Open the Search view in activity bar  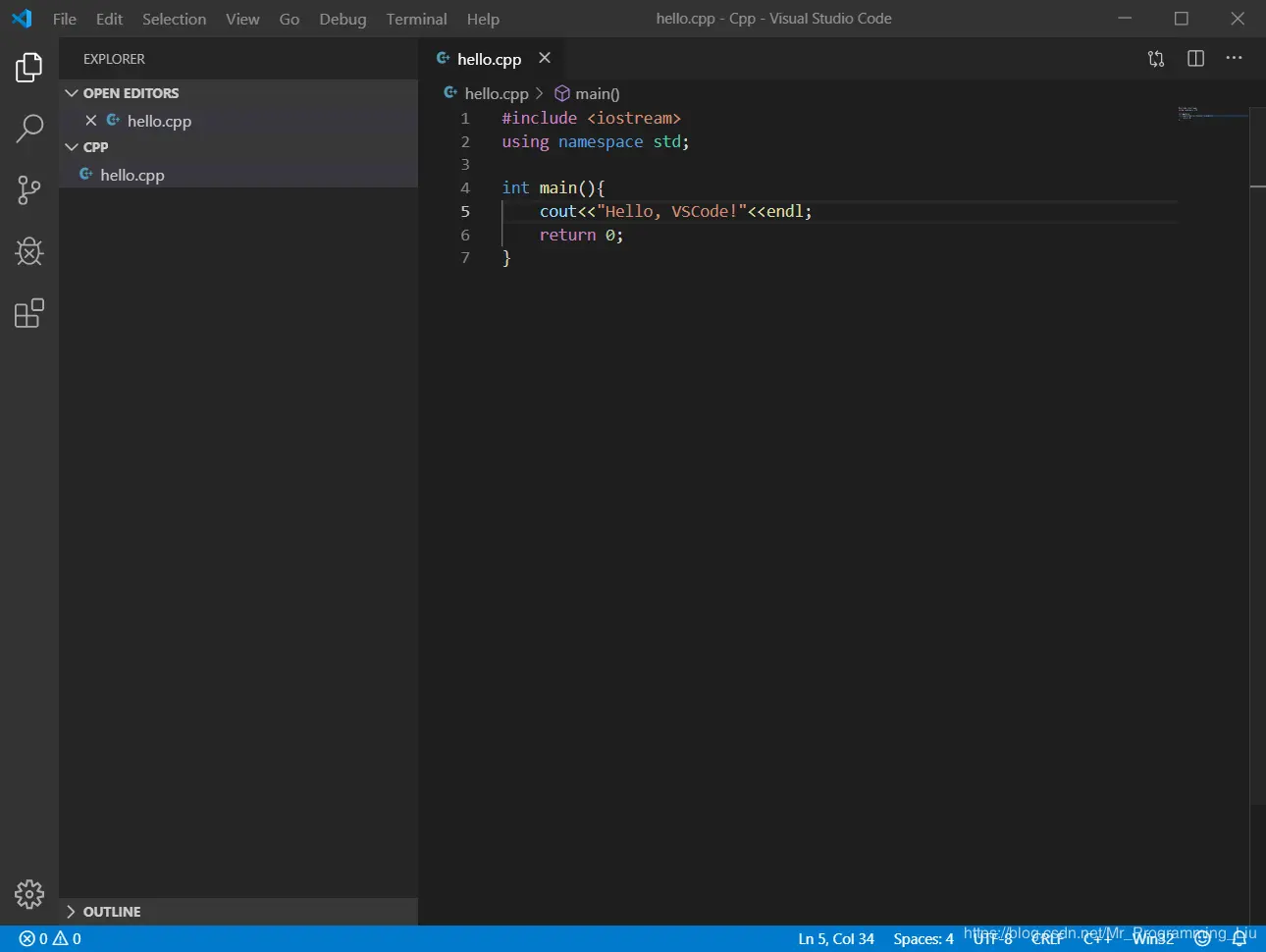coord(29,129)
